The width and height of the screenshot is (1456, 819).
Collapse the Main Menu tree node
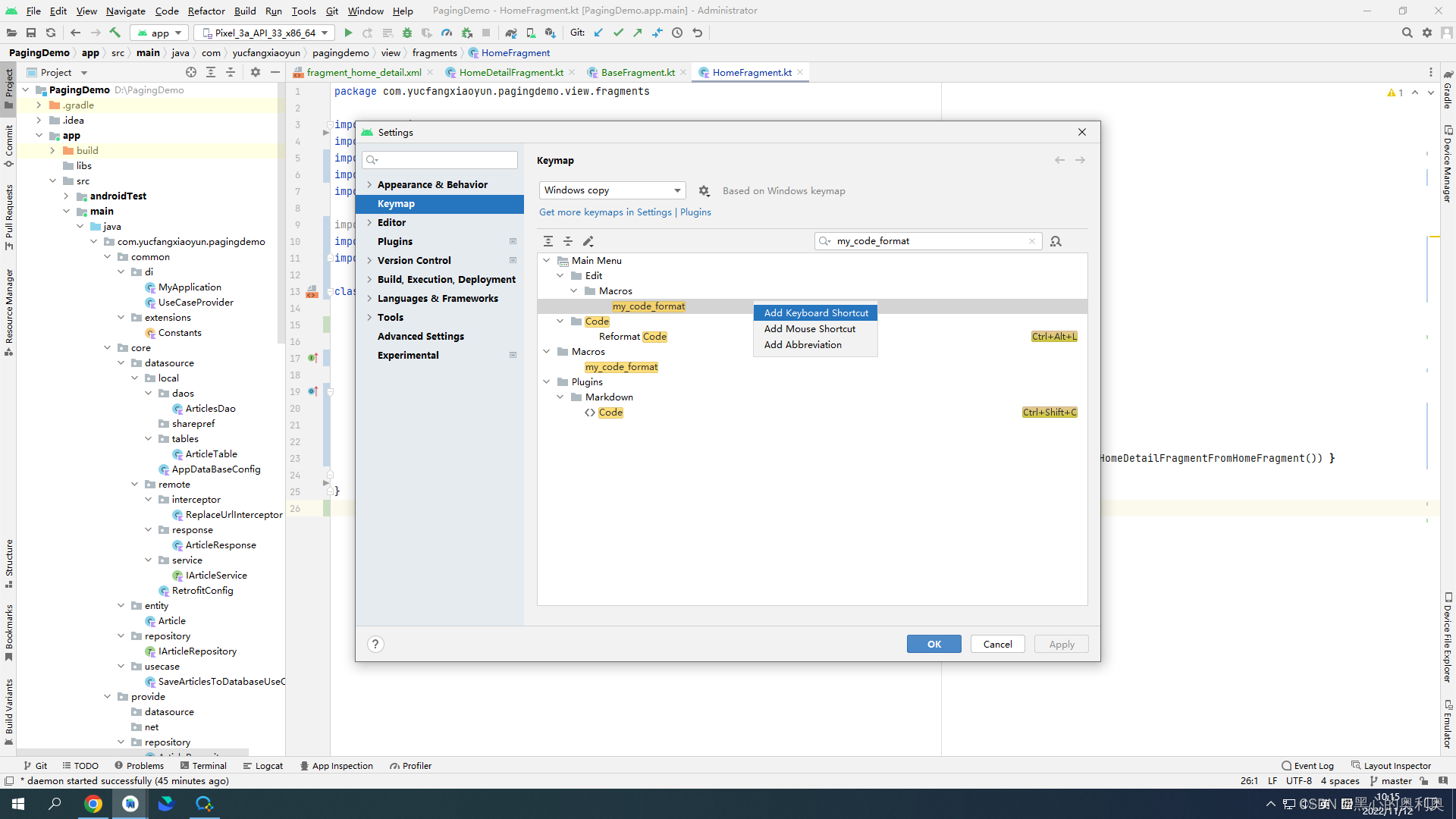click(x=547, y=260)
